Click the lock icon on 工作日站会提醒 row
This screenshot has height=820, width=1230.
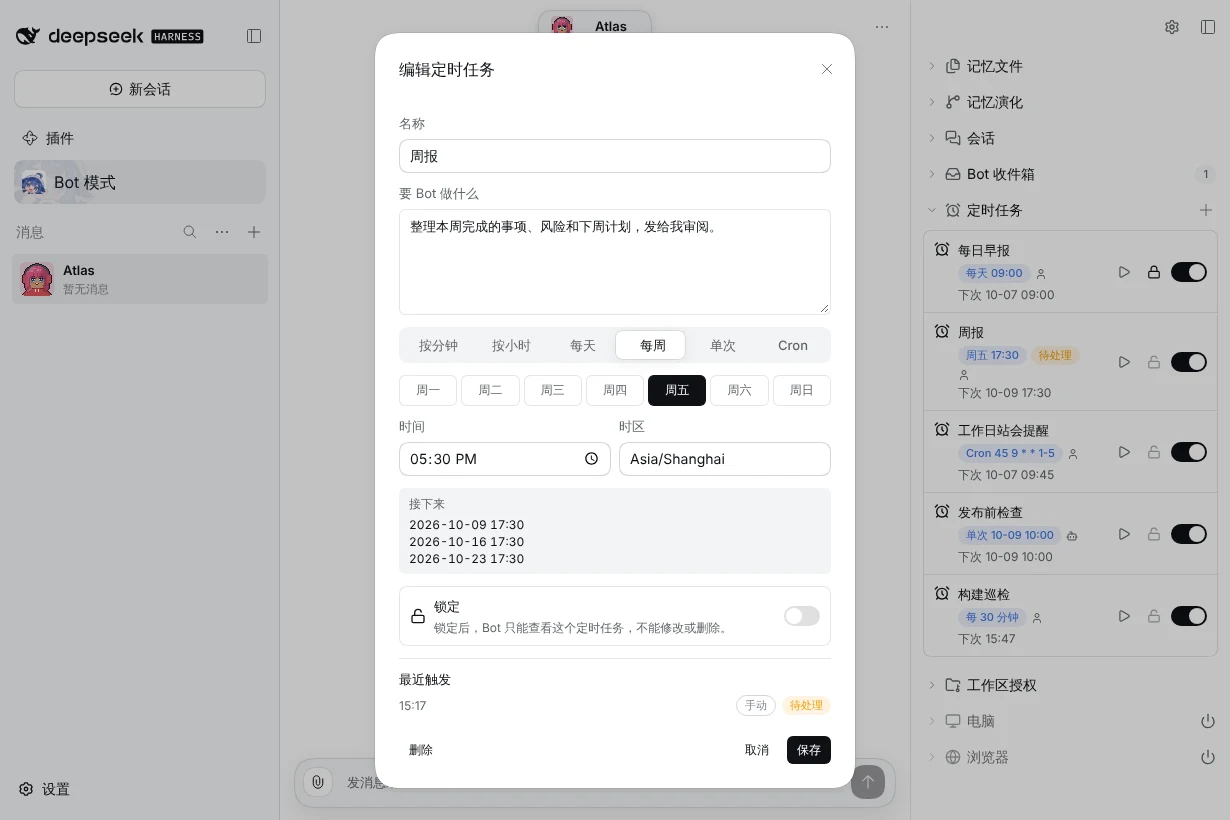pyautogui.click(x=1154, y=452)
